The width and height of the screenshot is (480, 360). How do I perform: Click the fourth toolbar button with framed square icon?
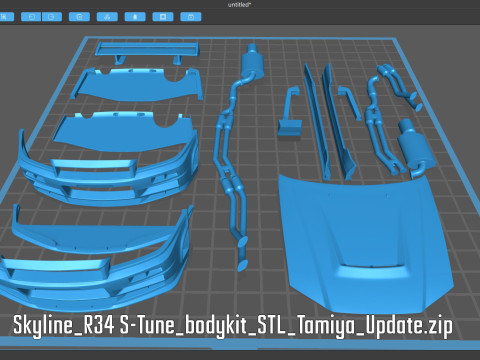point(79,17)
